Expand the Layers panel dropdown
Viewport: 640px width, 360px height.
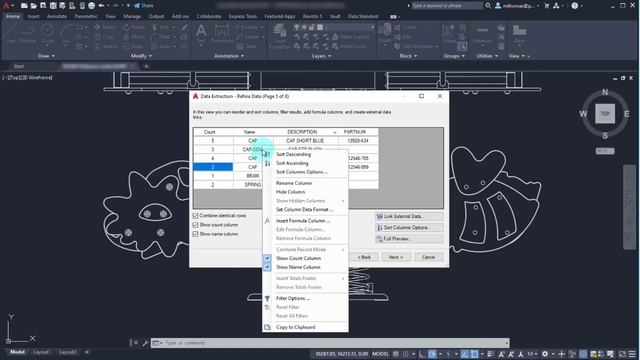(x=321, y=56)
